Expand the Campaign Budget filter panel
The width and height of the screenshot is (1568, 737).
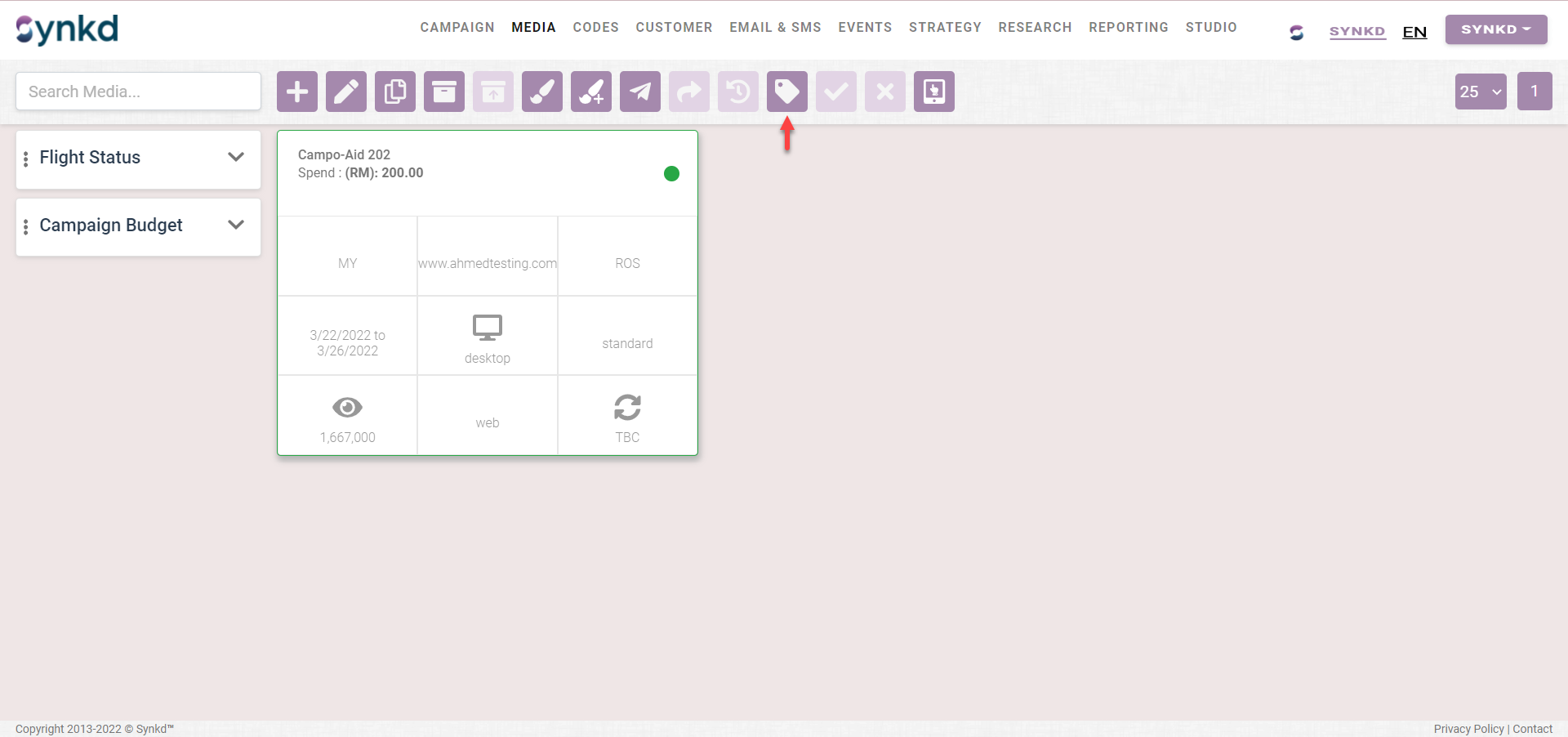coord(236,226)
